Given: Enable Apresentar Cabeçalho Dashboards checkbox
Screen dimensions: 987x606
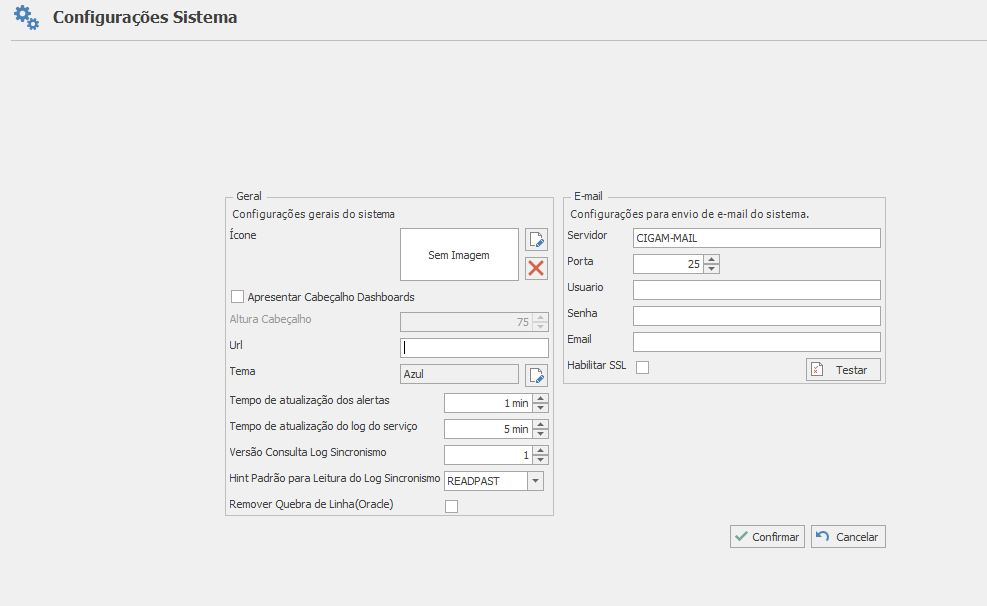Looking at the screenshot, I should (238, 297).
